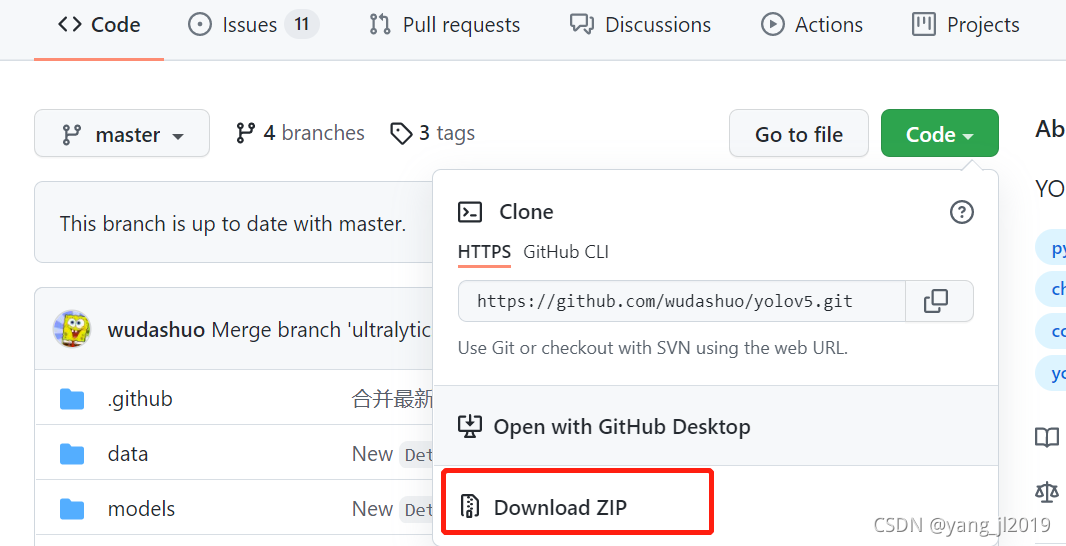
Task: Click the data row commit message
Action: 392,454
